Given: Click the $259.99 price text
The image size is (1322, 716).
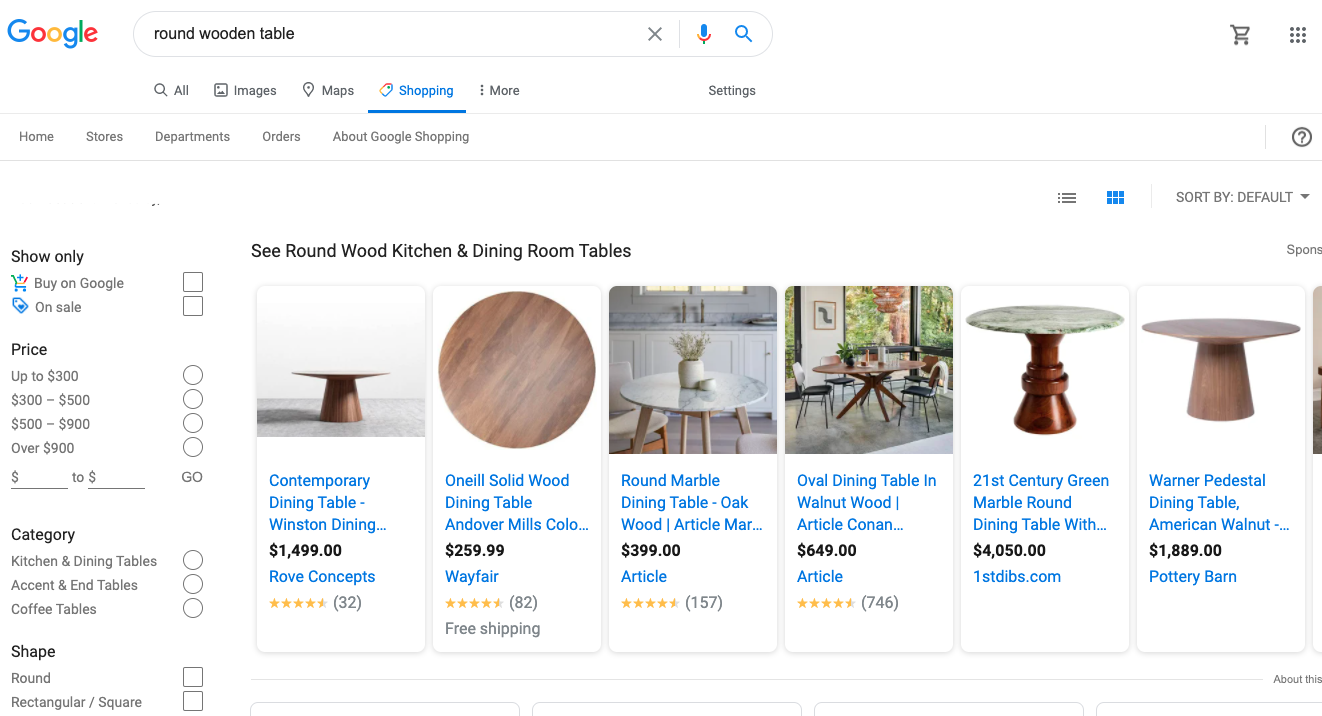Looking at the screenshot, I should 475,550.
